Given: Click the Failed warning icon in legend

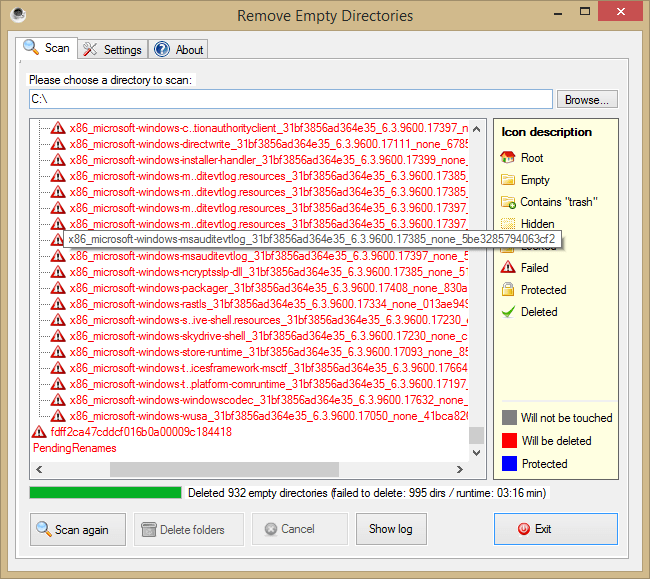Looking at the screenshot, I should [x=508, y=267].
